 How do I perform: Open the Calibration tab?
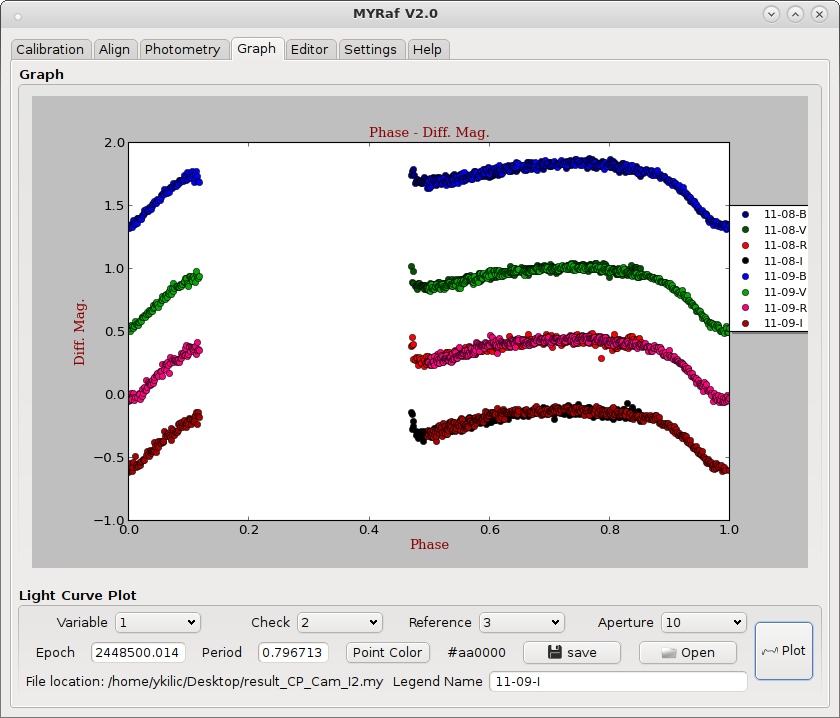[x=50, y=49]
